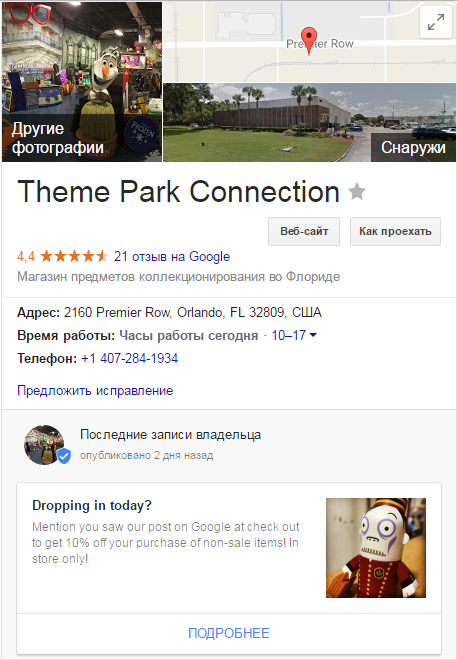Image resolution: width=457 pixels, height=660 pixels.
Task: Expand the map with the arrows icon
Action: click(436, 23)
